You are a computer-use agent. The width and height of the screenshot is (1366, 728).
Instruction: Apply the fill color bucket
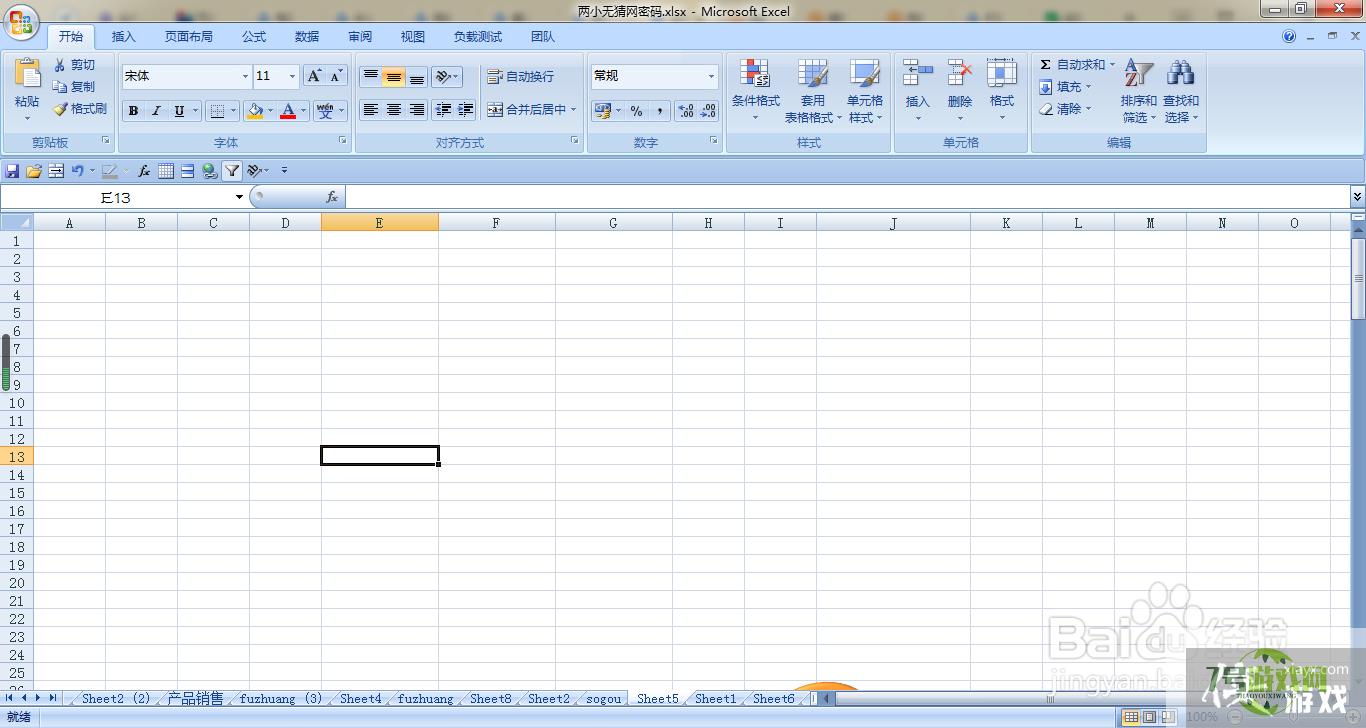[x=255, y=111]
